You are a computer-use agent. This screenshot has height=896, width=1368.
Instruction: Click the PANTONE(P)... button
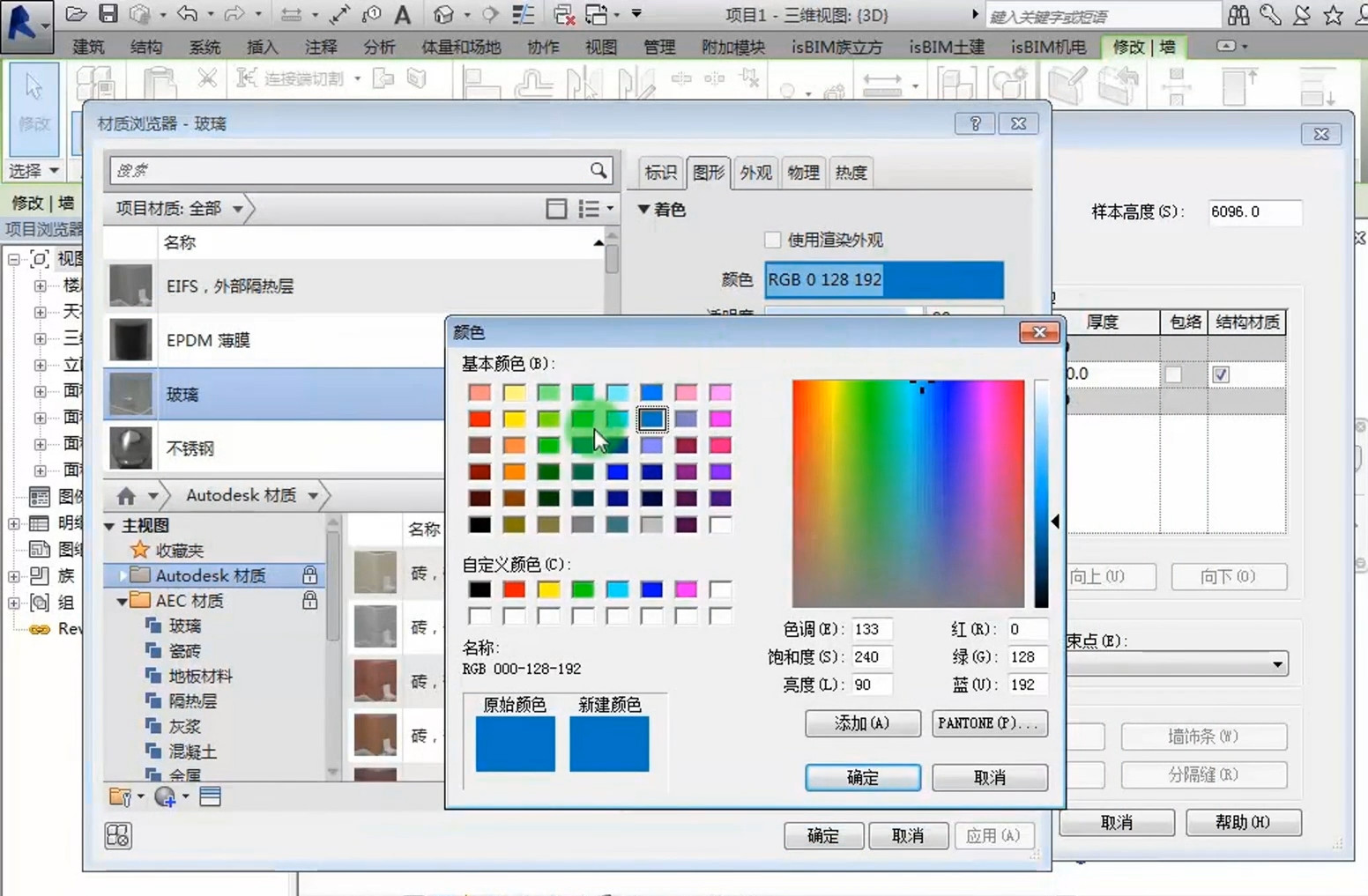[990, 723]
